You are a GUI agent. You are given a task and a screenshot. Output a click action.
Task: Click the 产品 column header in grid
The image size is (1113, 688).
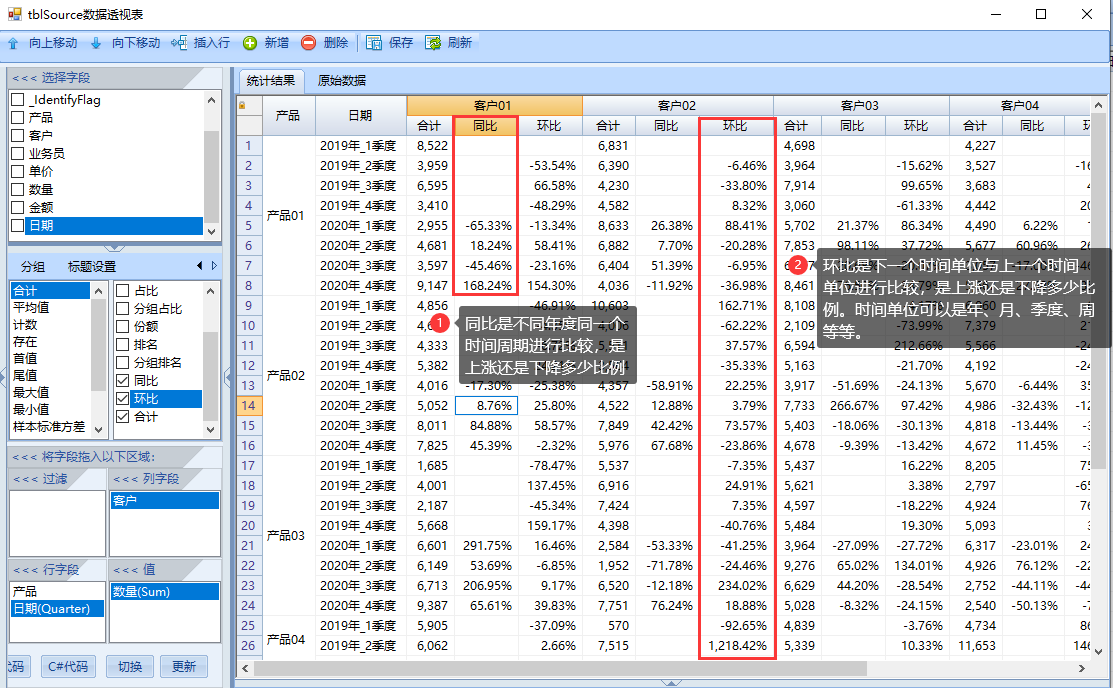[288, 116]
